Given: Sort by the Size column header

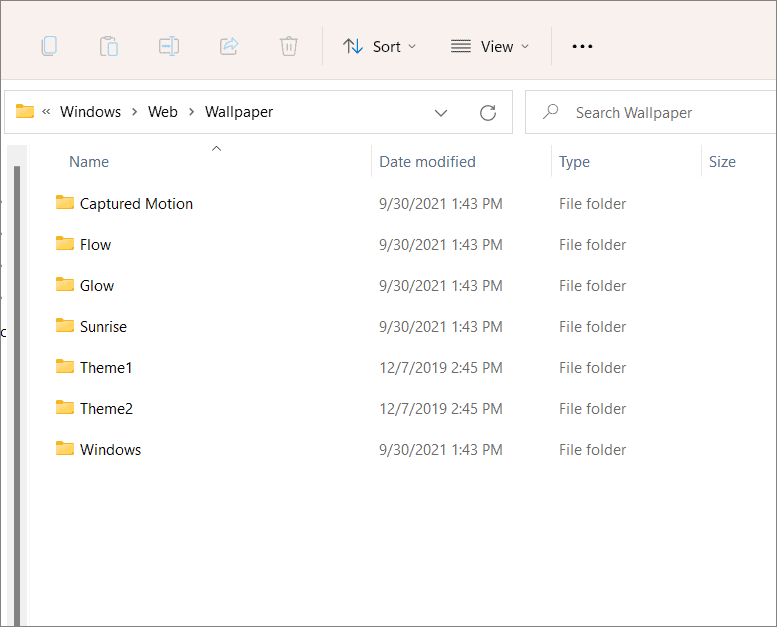Looking at the screenshot, I should 722,162.
